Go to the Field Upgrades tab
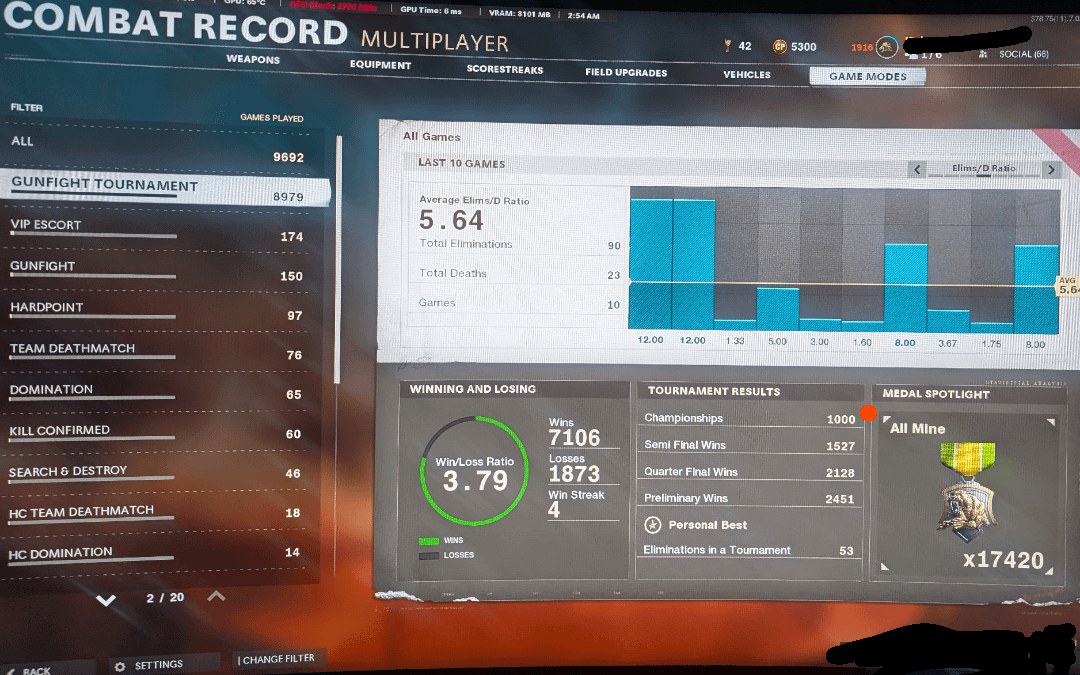 (626, 72)
